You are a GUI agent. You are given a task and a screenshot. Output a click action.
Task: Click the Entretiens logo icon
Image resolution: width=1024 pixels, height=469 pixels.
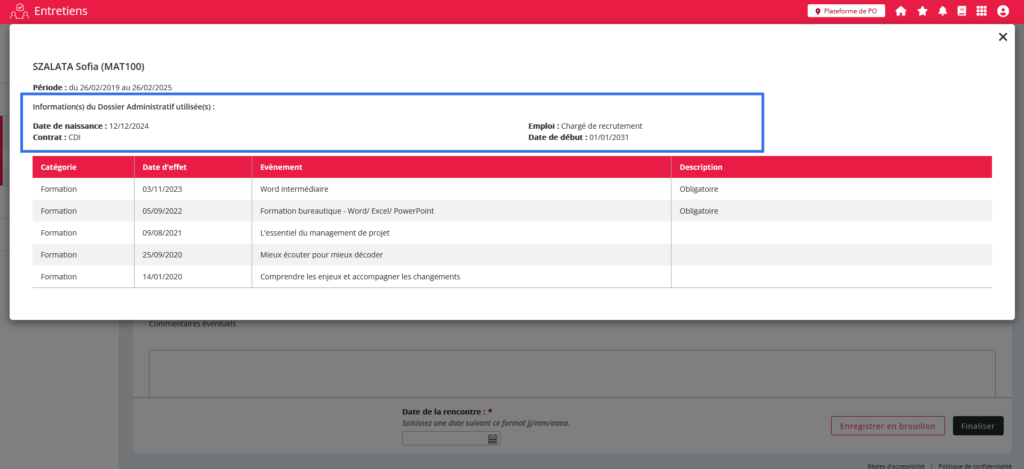click(17, 11)
